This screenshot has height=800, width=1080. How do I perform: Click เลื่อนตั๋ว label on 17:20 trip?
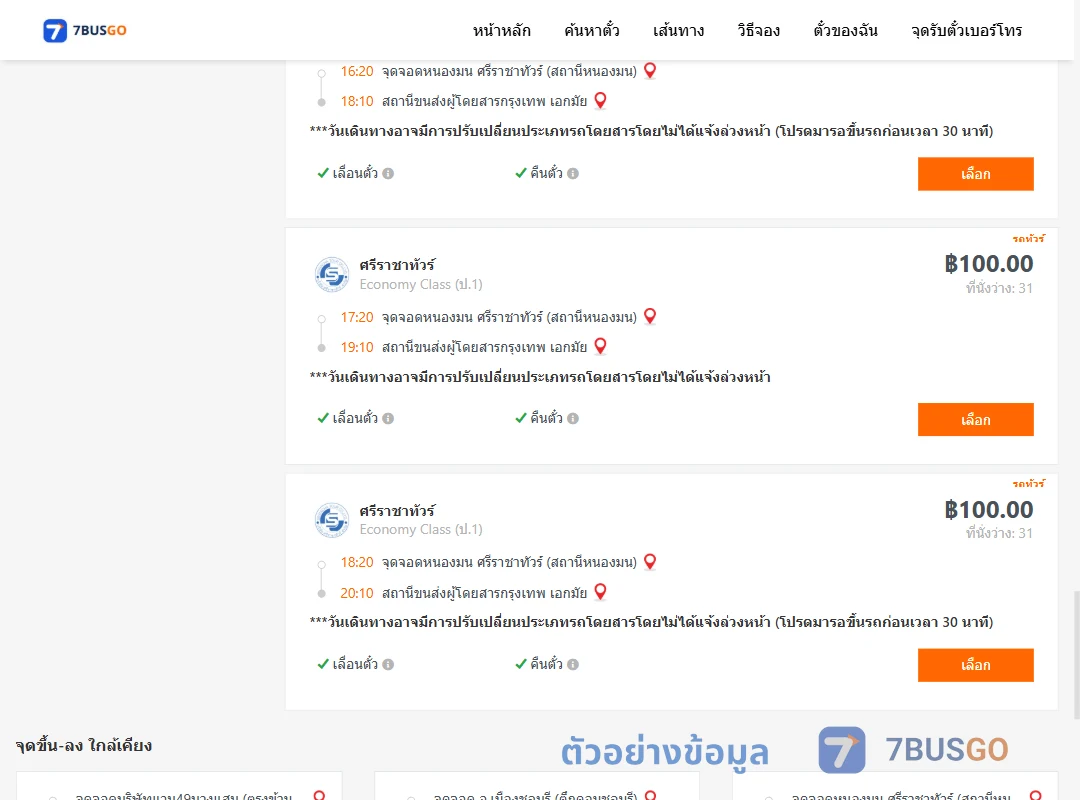pos(355,418)
